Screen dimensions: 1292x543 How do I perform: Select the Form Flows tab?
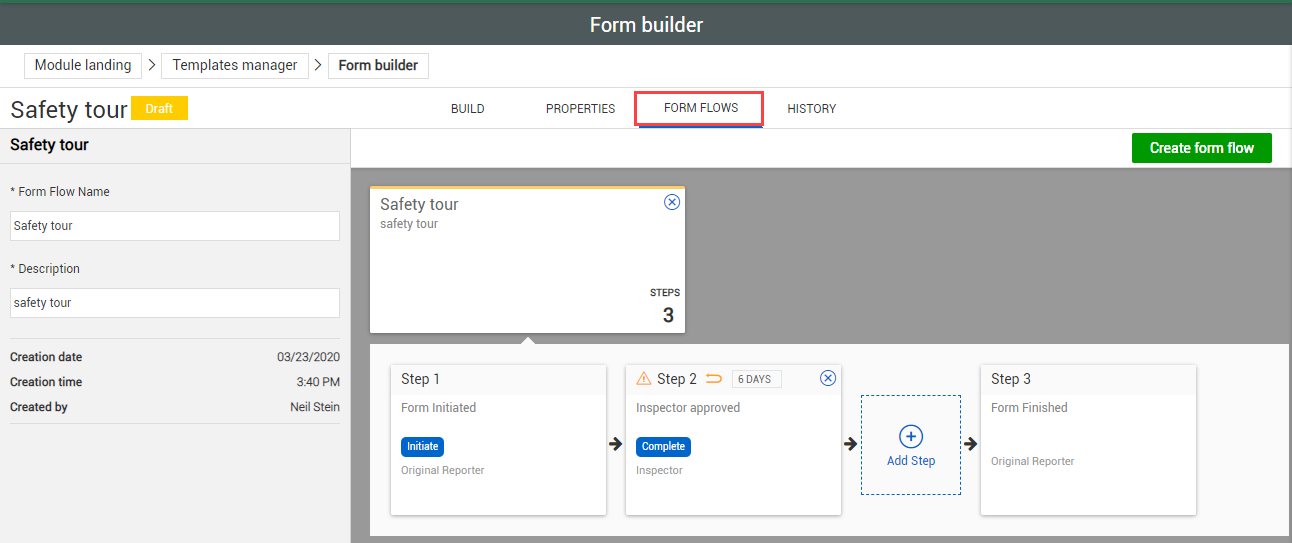pos(700,108)
